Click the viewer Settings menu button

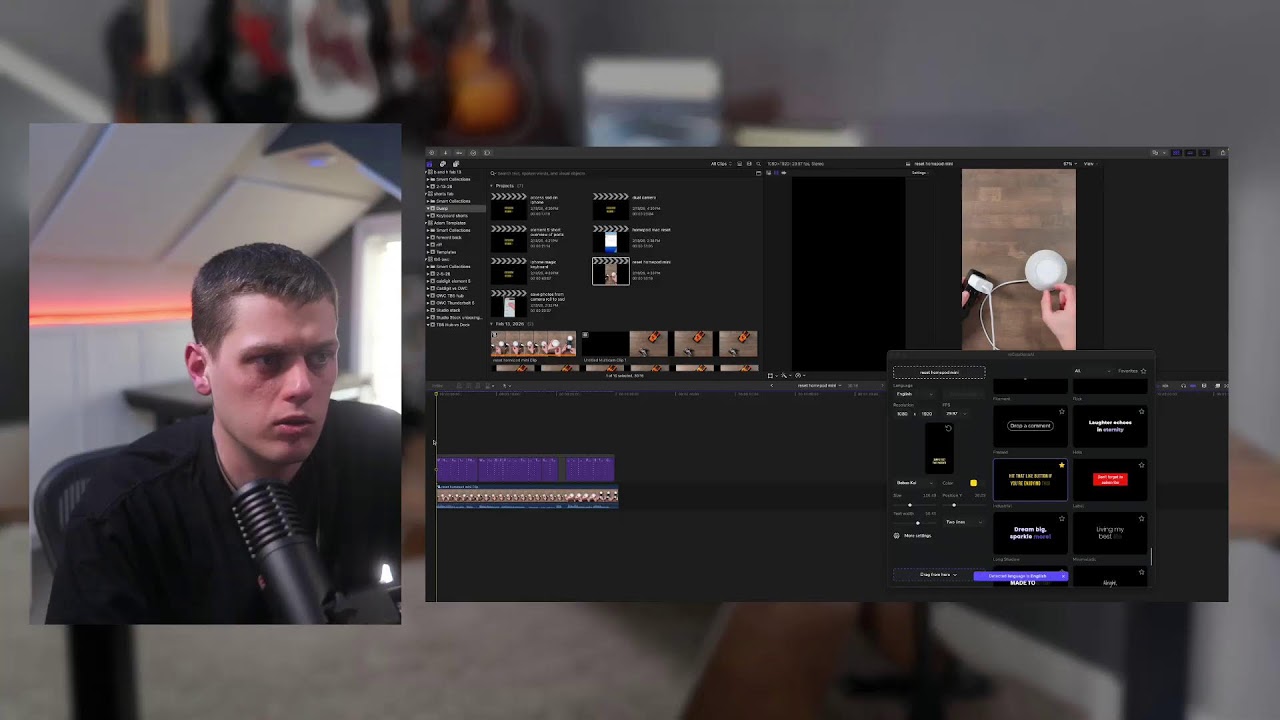tap(920, 173)
